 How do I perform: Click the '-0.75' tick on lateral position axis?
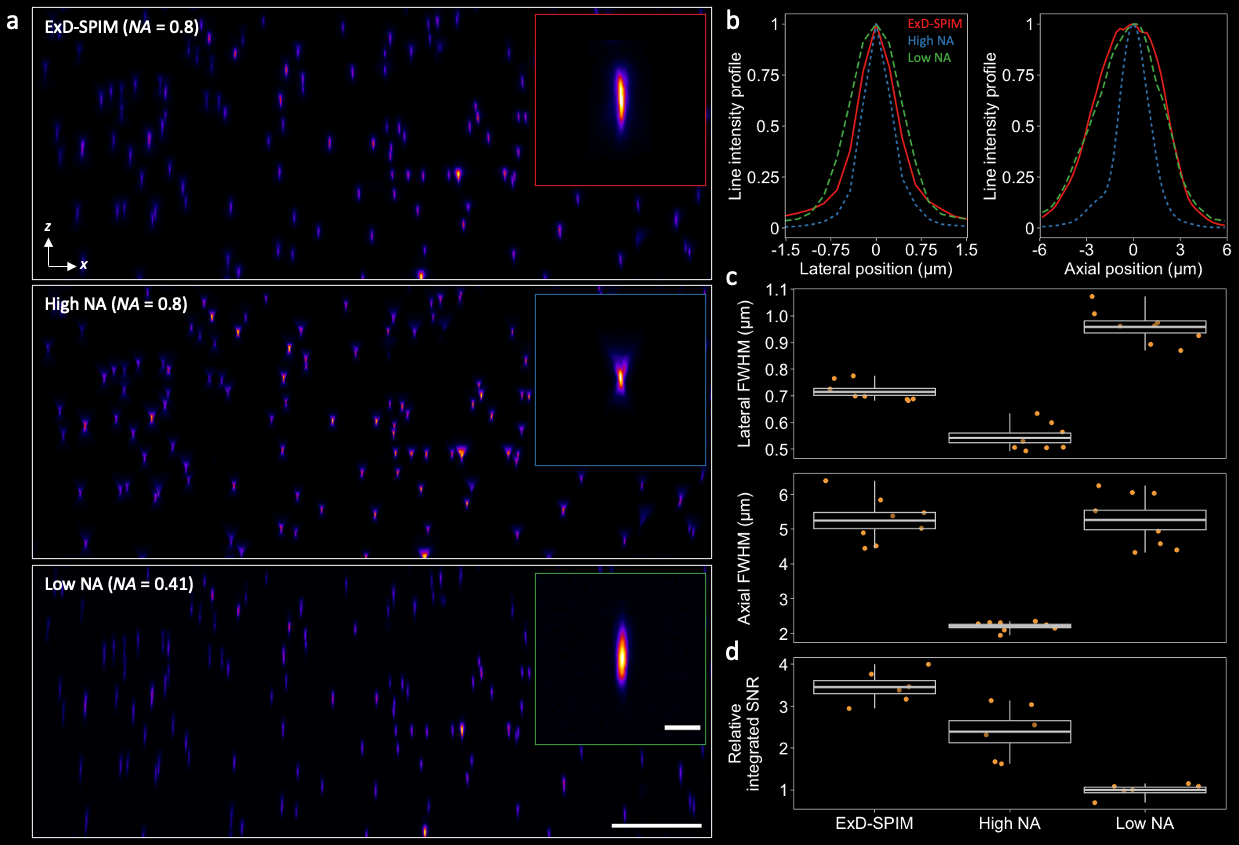click(x=830, y=248)
